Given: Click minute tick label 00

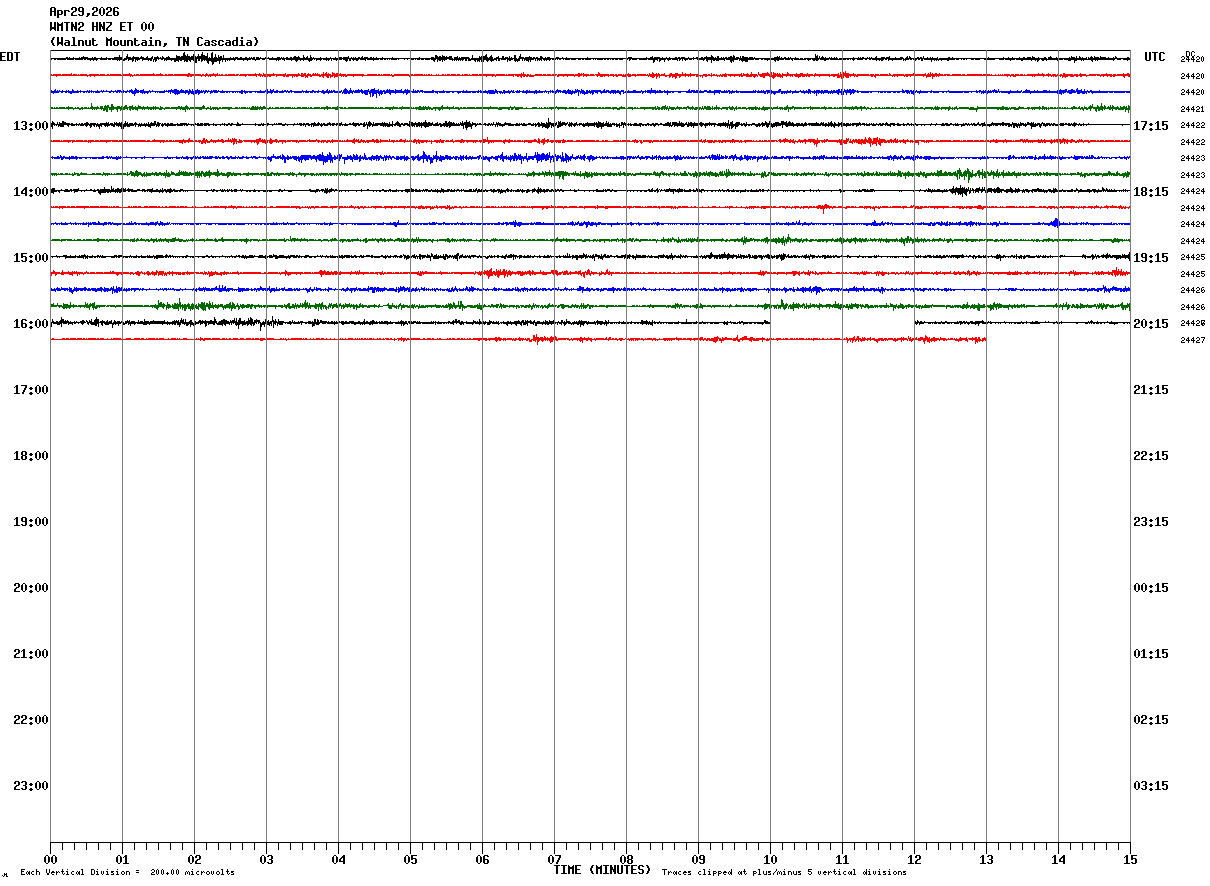Looking at the screenshot, I should 50,859.
